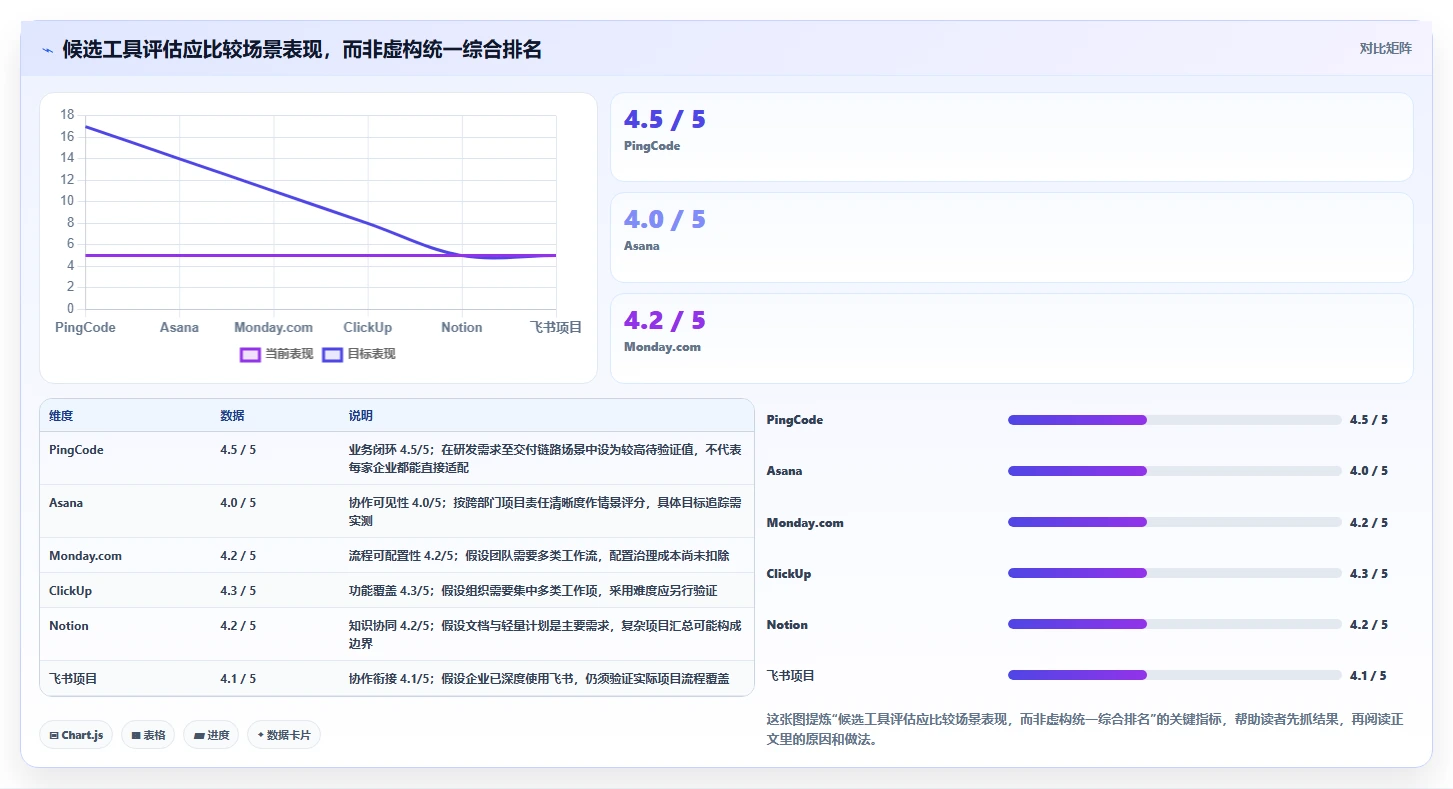The image size is (1453, 789).
Task: Select the 进度 tag at the bottom
Action: (x=211, y=735)
